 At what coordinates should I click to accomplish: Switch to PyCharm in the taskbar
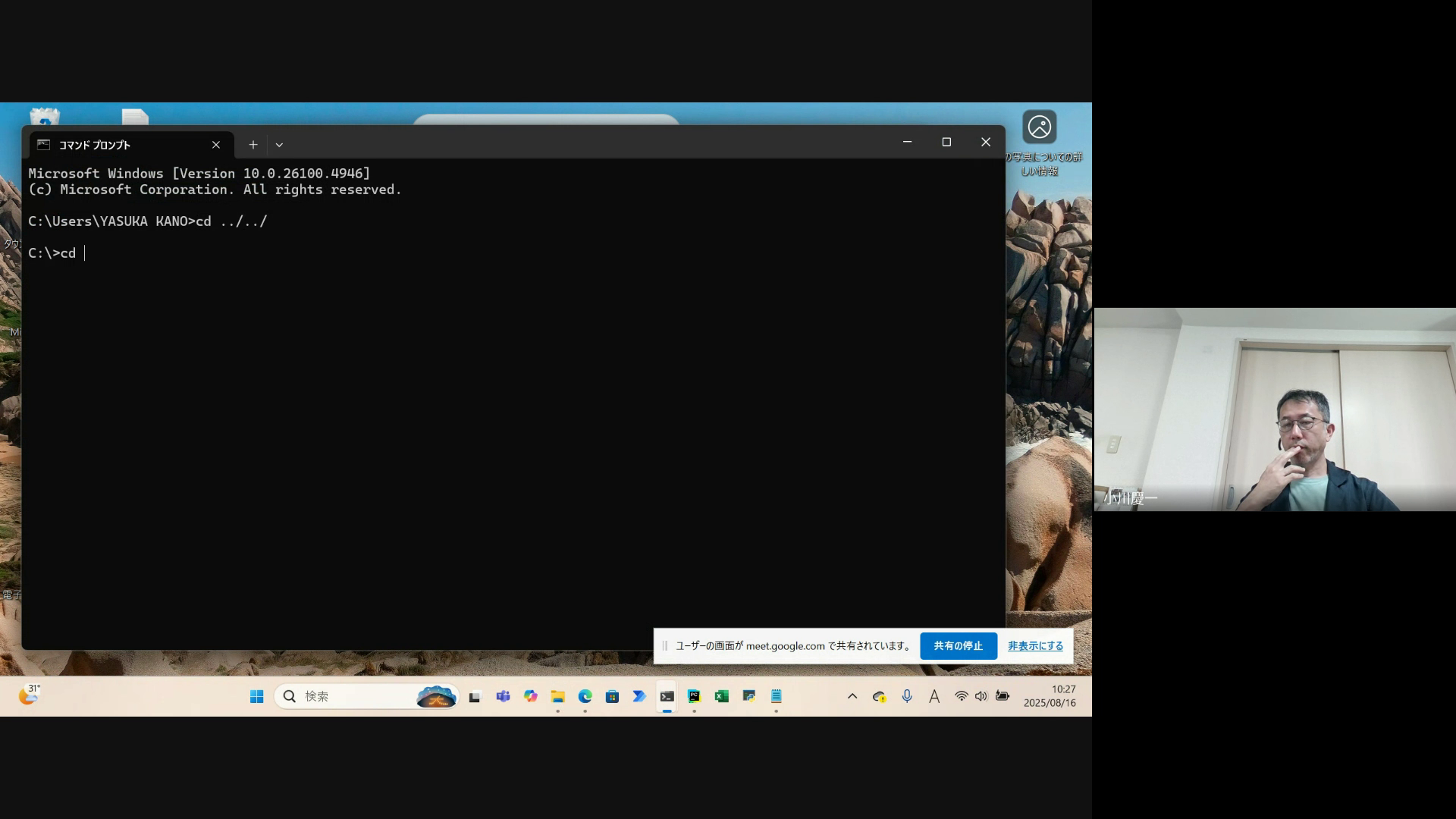[x=694, y=696]
